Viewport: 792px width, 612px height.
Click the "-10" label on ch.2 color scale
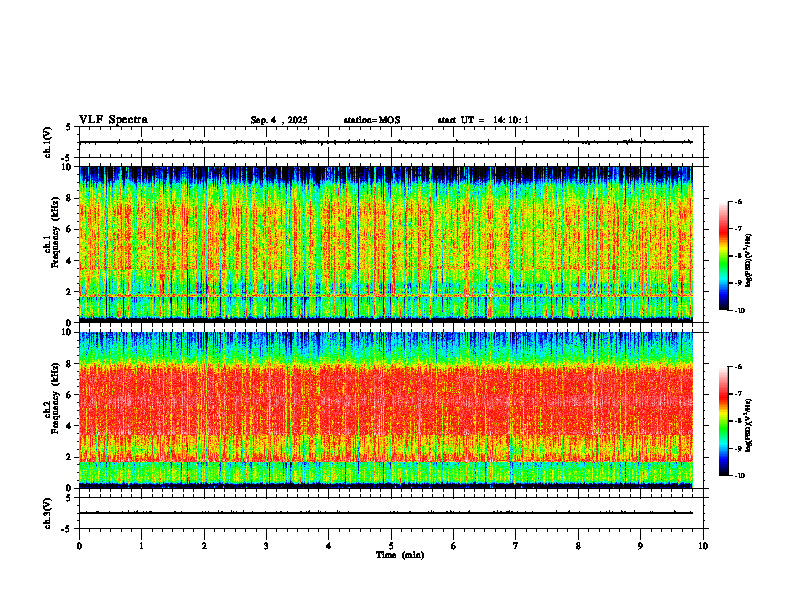click(740, 476)
